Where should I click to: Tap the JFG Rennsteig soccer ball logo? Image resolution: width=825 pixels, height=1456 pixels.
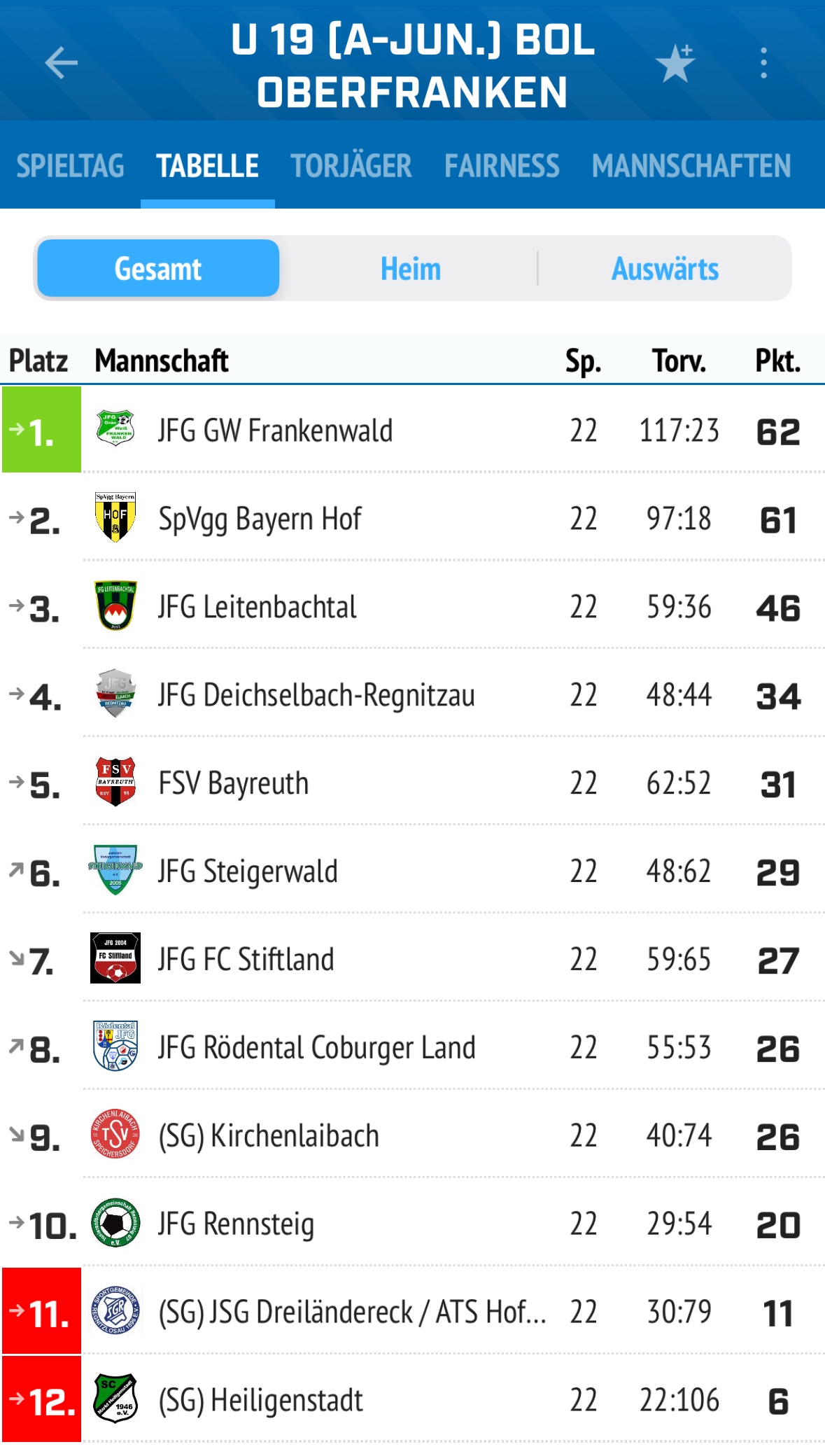point(115,1223)
